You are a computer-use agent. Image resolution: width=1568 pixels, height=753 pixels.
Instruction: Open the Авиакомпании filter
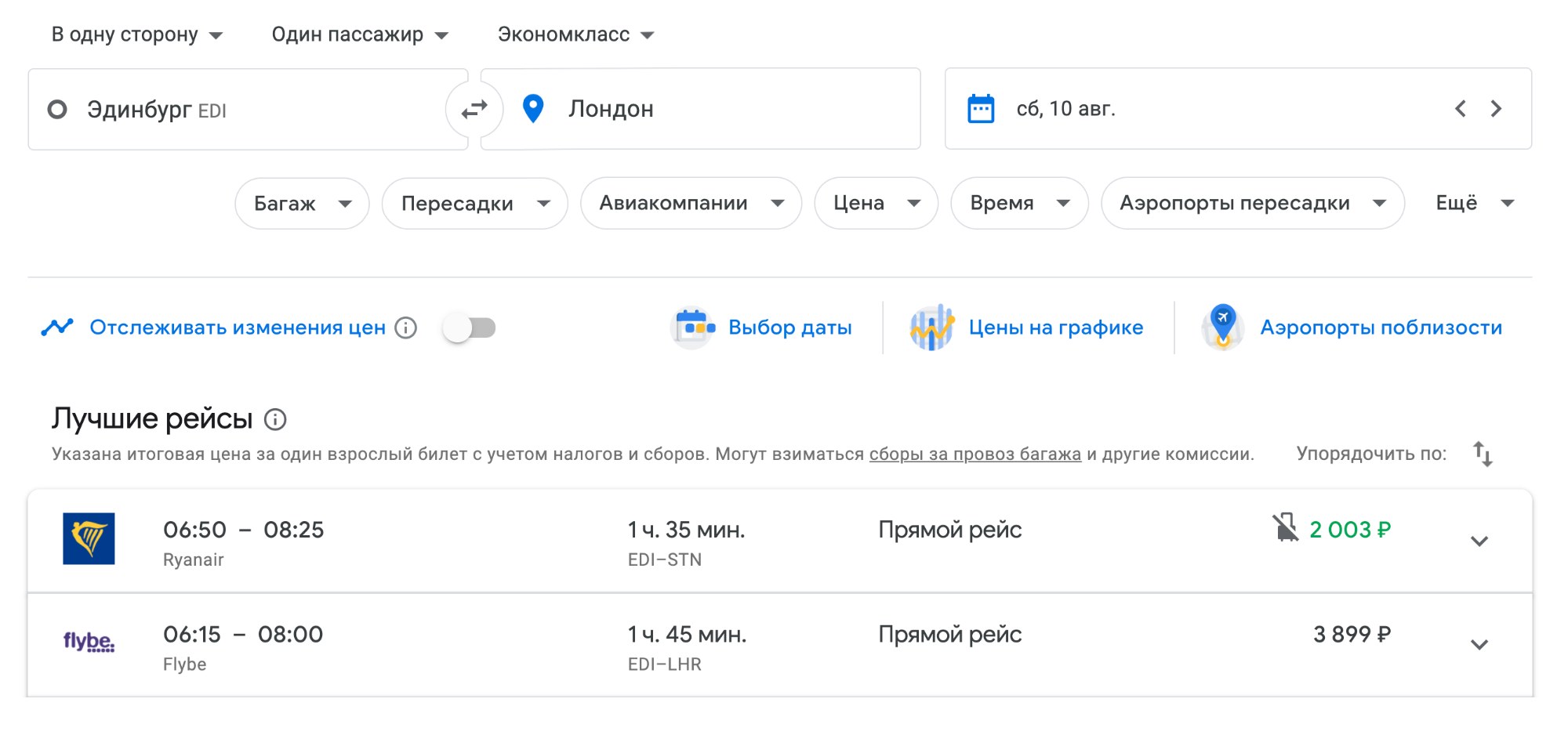click(691, 204)
